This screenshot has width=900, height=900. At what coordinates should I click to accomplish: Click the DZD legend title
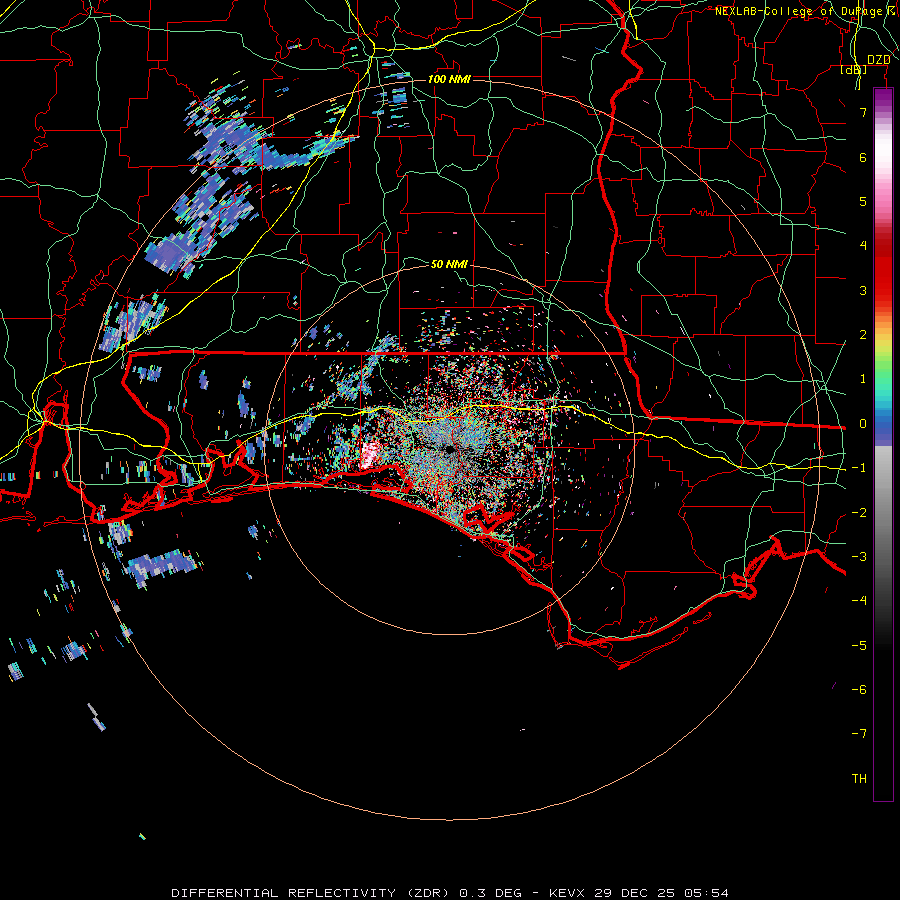coord(878,60)
